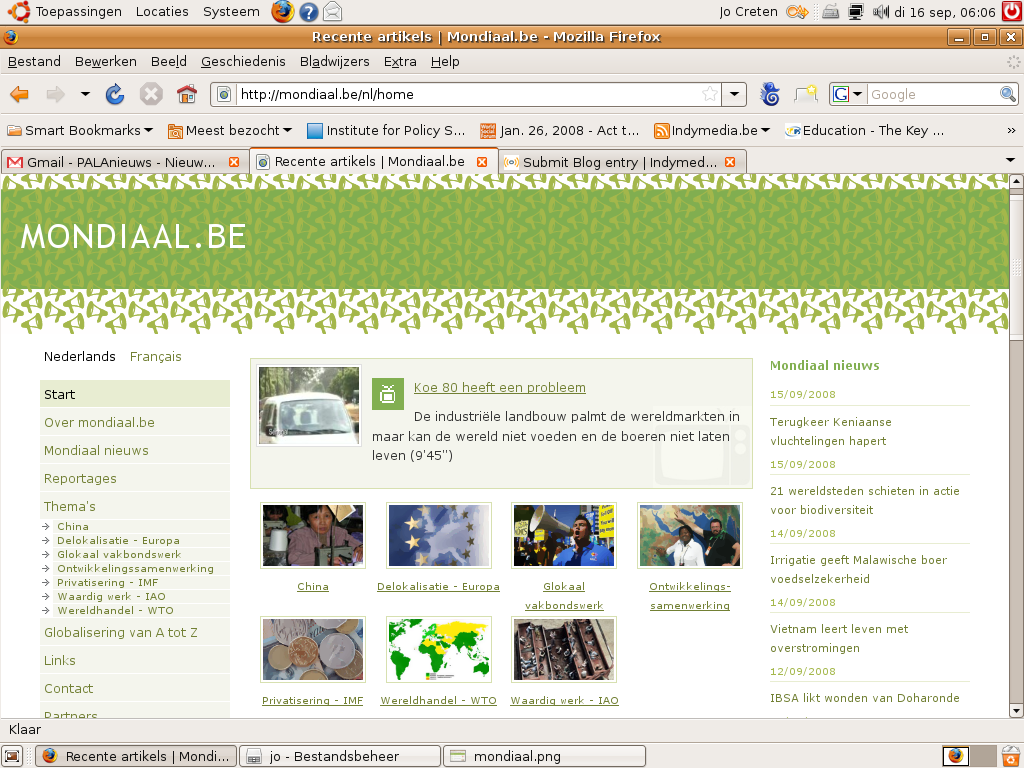Open the Systeem panel menu
Image resolution: width=1024 pixels, height=768 pixels.
231,12
